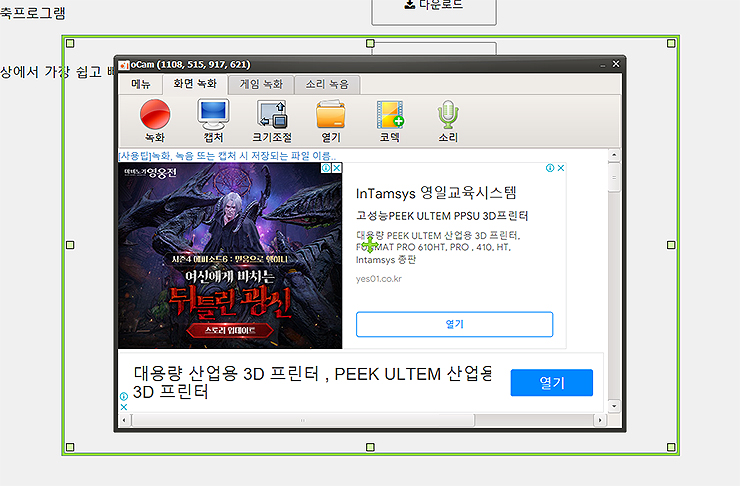740x486 pixels.
Task: Close the oCam window
Action: 616,64
